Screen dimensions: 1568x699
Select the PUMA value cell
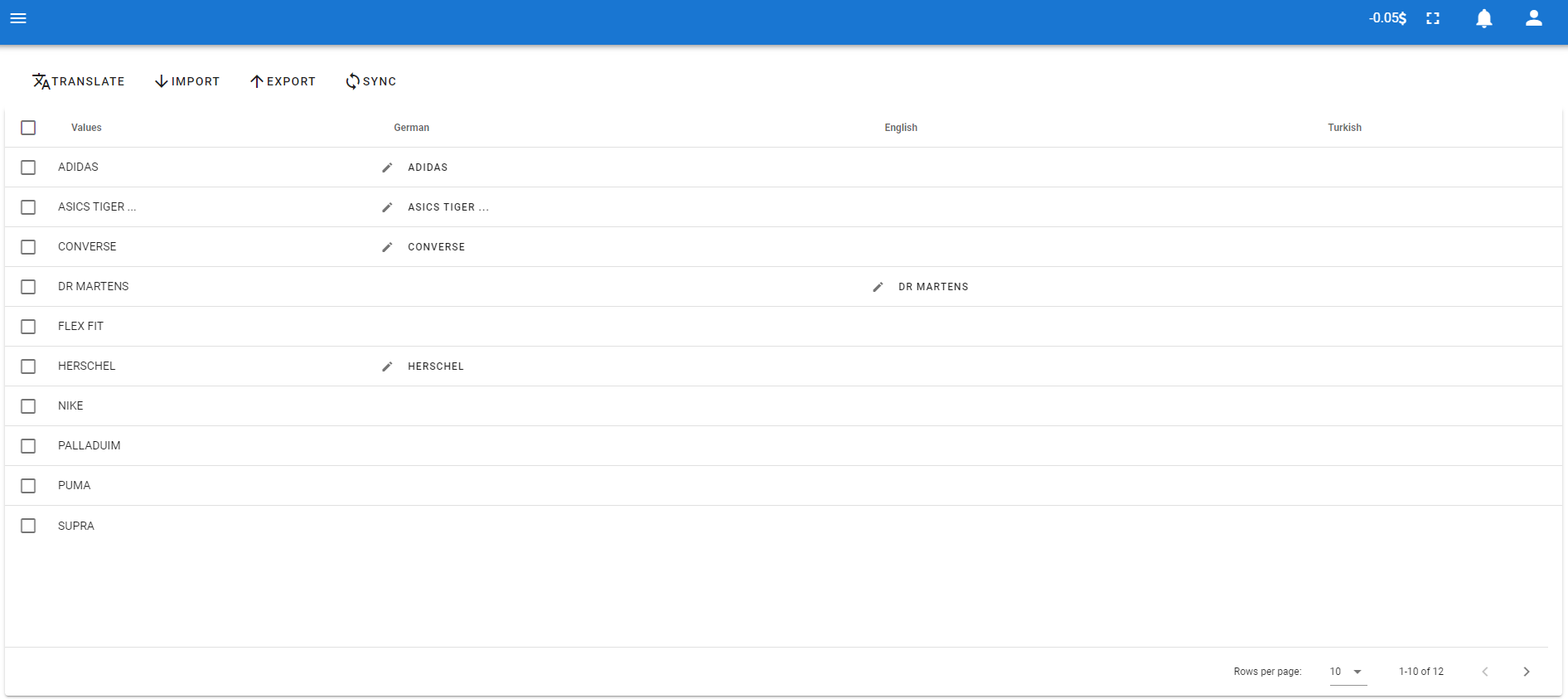click(x=74, y=485)
